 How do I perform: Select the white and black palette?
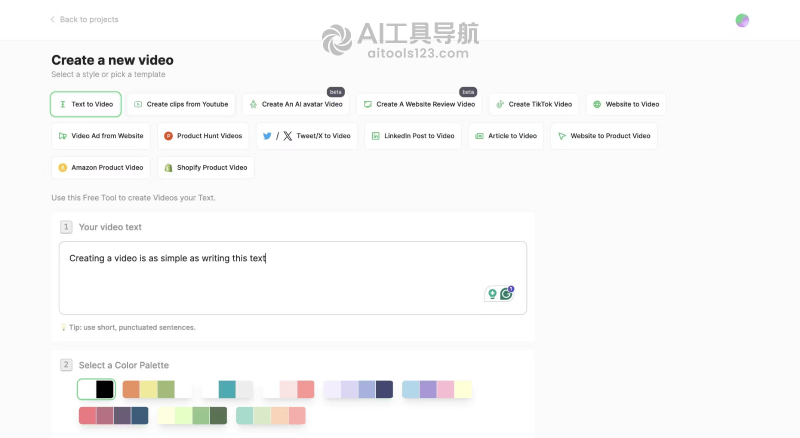pyautogui.click(x=96, y=390)
